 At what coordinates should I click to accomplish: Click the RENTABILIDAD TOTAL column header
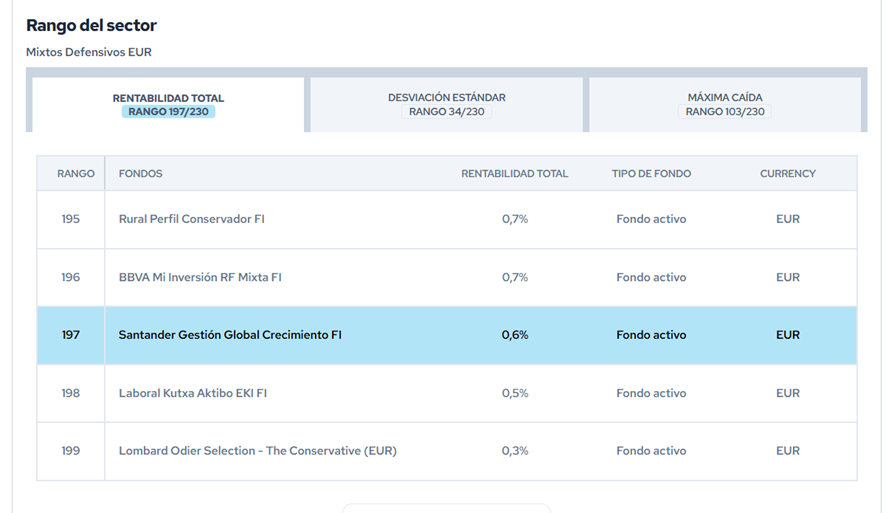point(515,173)
